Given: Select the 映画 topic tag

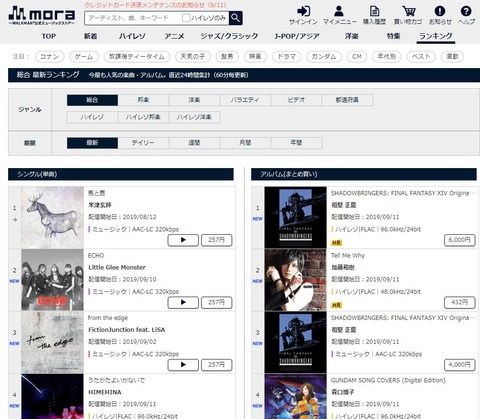Looking at the screenshot, I should pyautogui.click(x=255, y=56).
